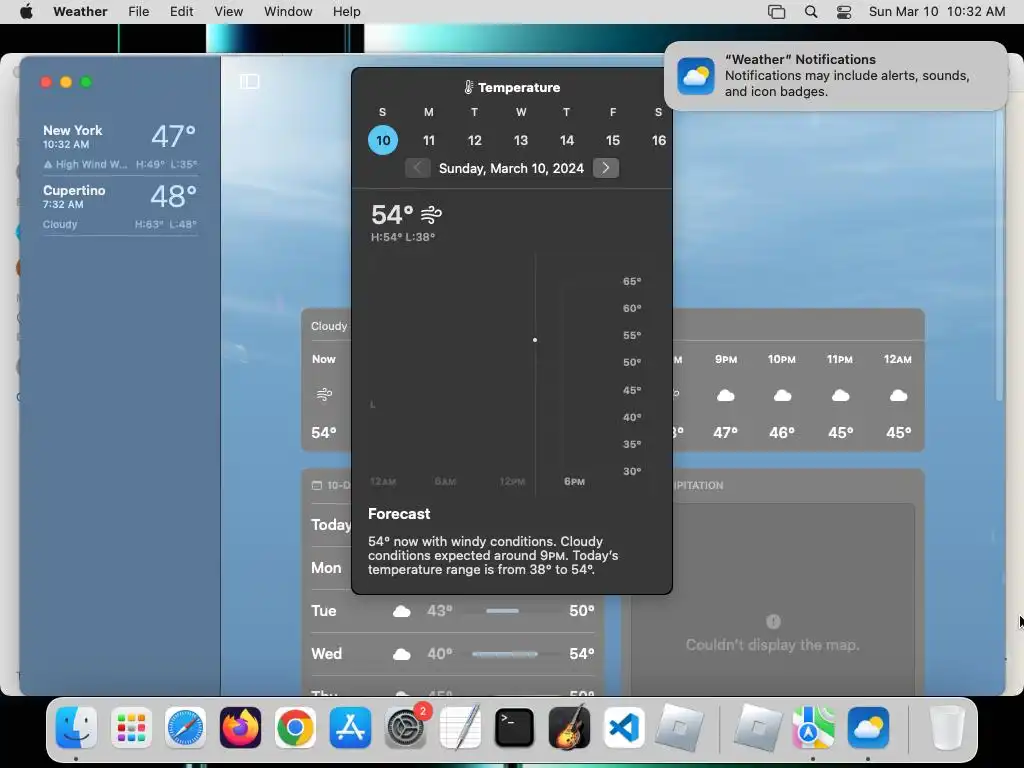Launch Safari from the Dock

coord(185,728)
